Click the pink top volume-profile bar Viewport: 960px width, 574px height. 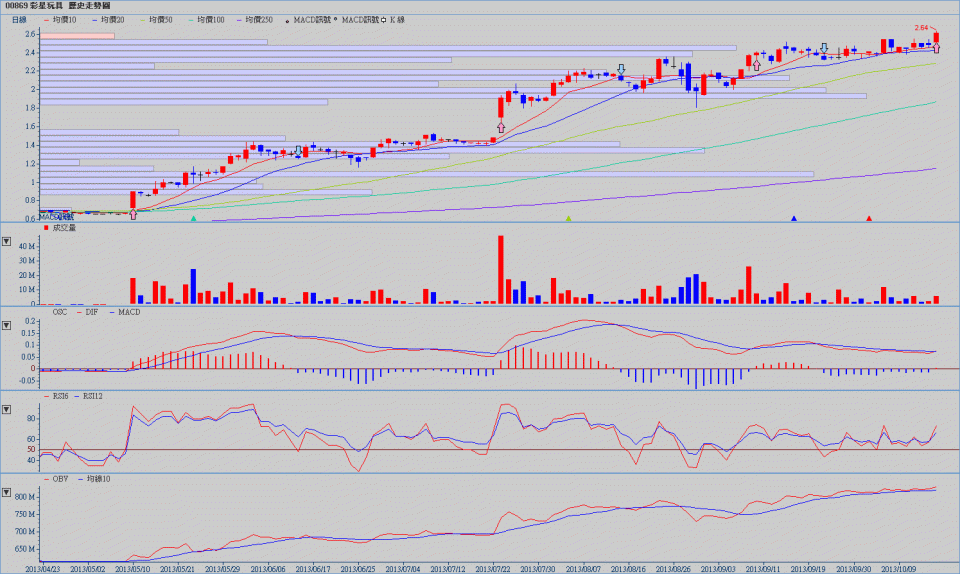pyautogui.click(x=57, y=36)
